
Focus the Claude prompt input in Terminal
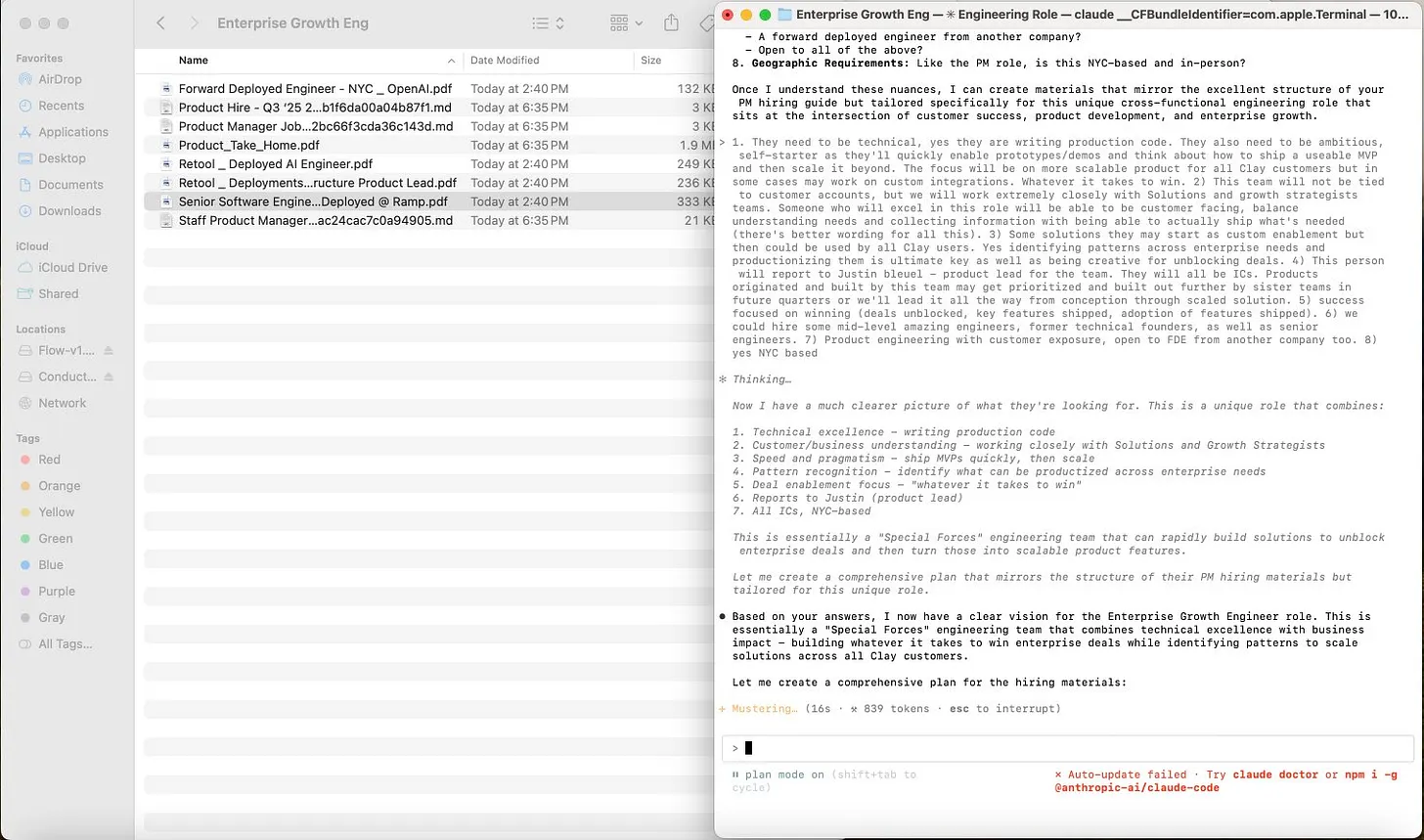[x=1067, y=748]
